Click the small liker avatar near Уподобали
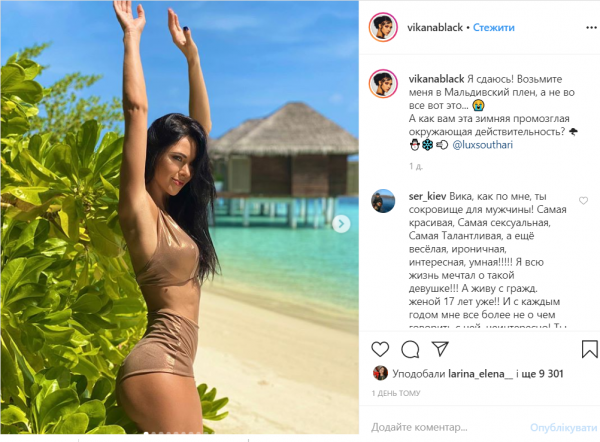The image size is (600, 442). pyautogui.click(x=380, y=373)
